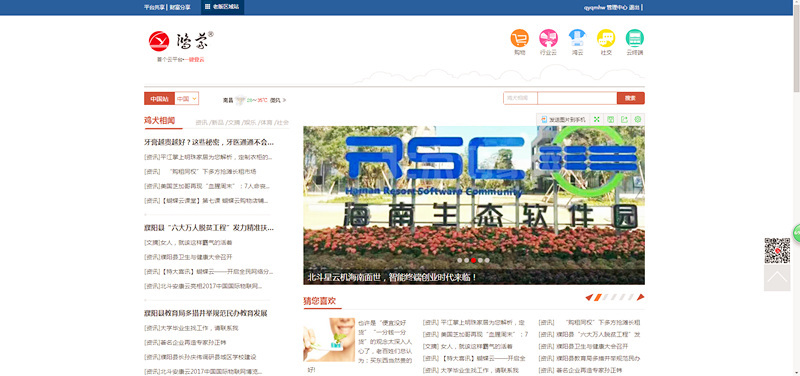The image size is (800, 376).
Task: Select the 社会 news category tab
Action: click(283, 122)
